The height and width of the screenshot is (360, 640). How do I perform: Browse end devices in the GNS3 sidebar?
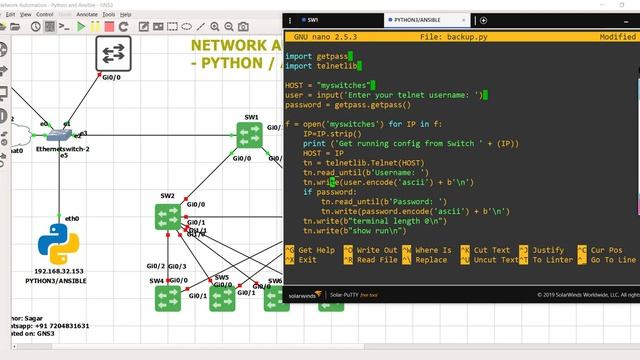click(3, 93)
